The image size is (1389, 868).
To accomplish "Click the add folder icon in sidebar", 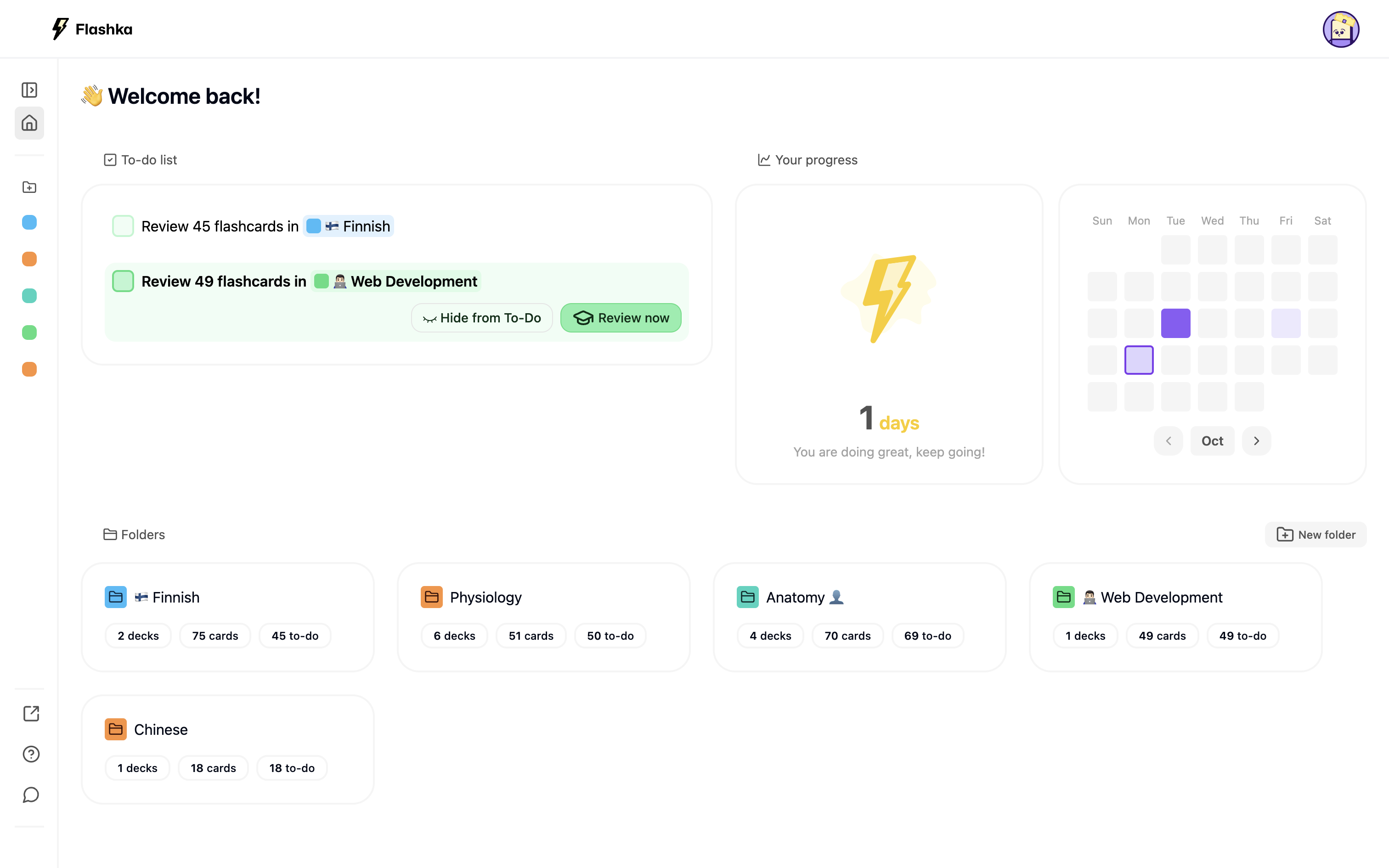I will tap(29, 187).
